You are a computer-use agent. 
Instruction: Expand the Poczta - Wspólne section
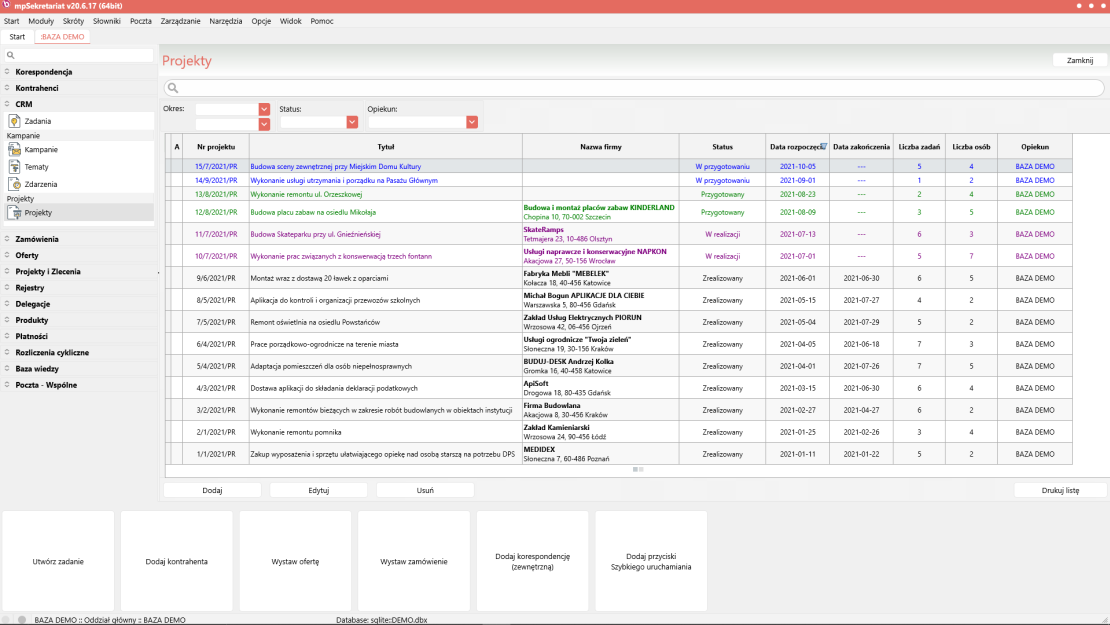tap(7, 385)
